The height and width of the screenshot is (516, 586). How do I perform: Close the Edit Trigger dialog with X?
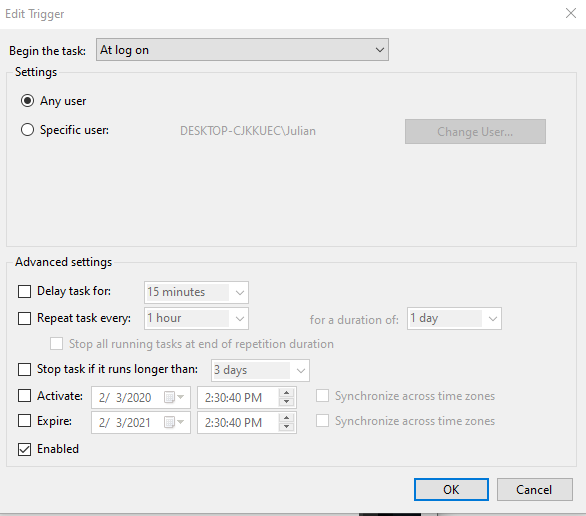(x=571, y=13)
